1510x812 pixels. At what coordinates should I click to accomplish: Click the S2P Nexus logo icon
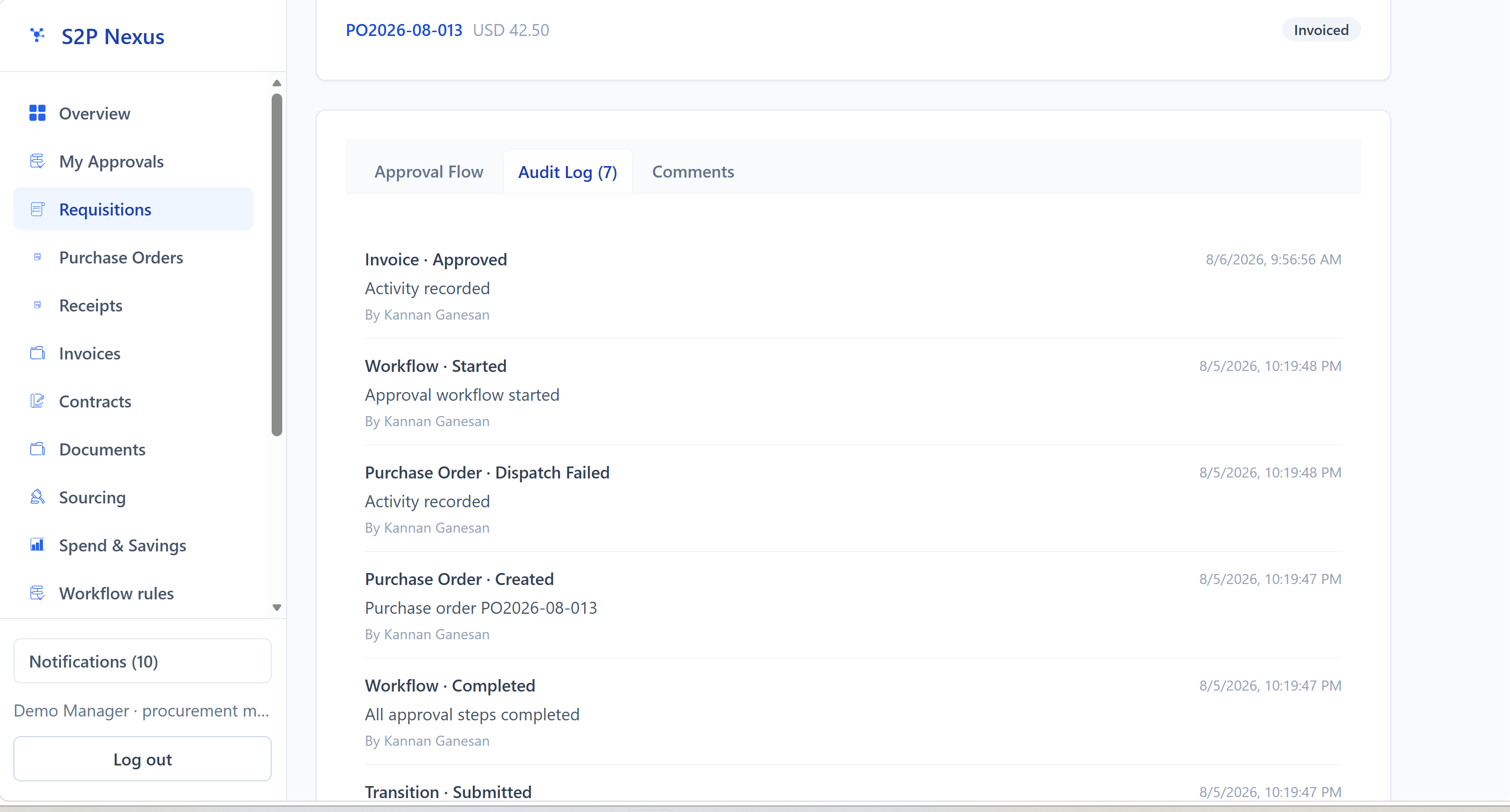pyautogui.click(x=37, y=35)
